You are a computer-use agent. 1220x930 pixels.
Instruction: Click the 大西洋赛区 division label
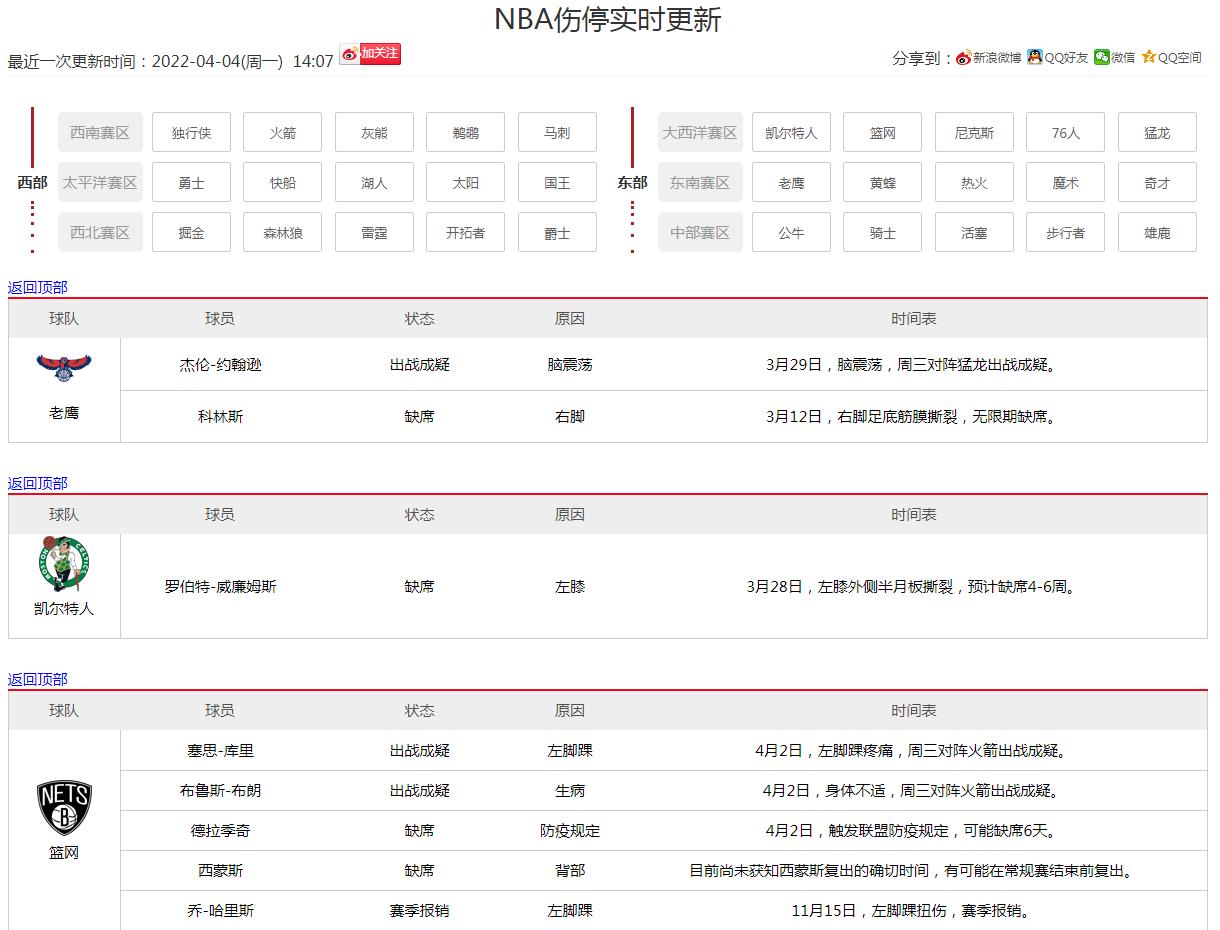point(700,132)
